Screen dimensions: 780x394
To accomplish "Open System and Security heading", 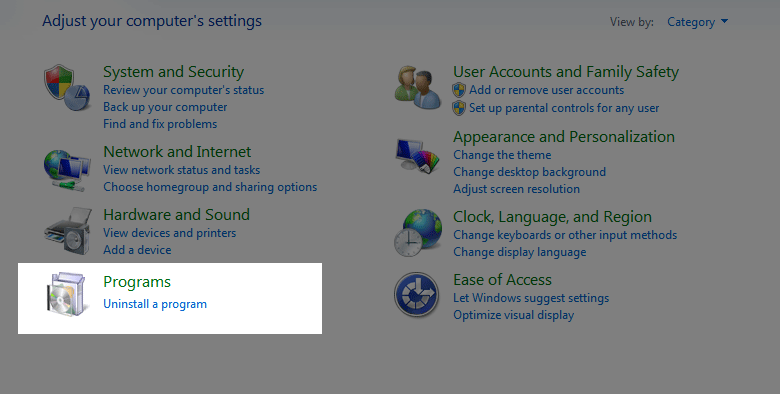I will click(x=174, y=72).
